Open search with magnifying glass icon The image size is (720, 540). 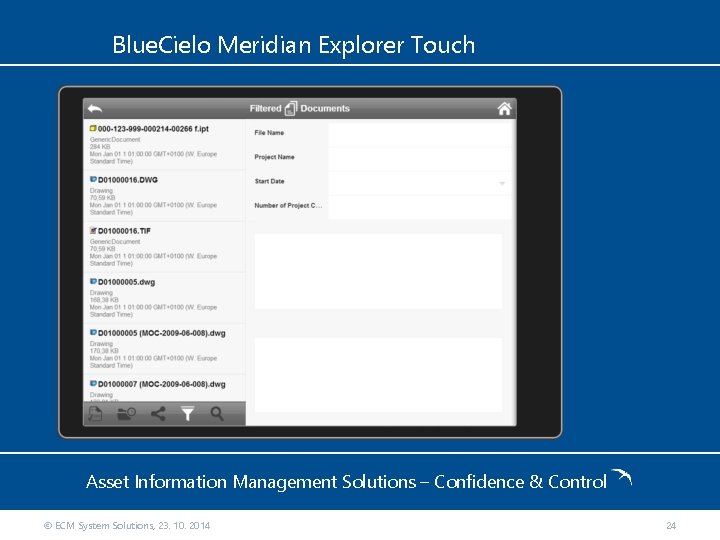click(x=217, y=414)
